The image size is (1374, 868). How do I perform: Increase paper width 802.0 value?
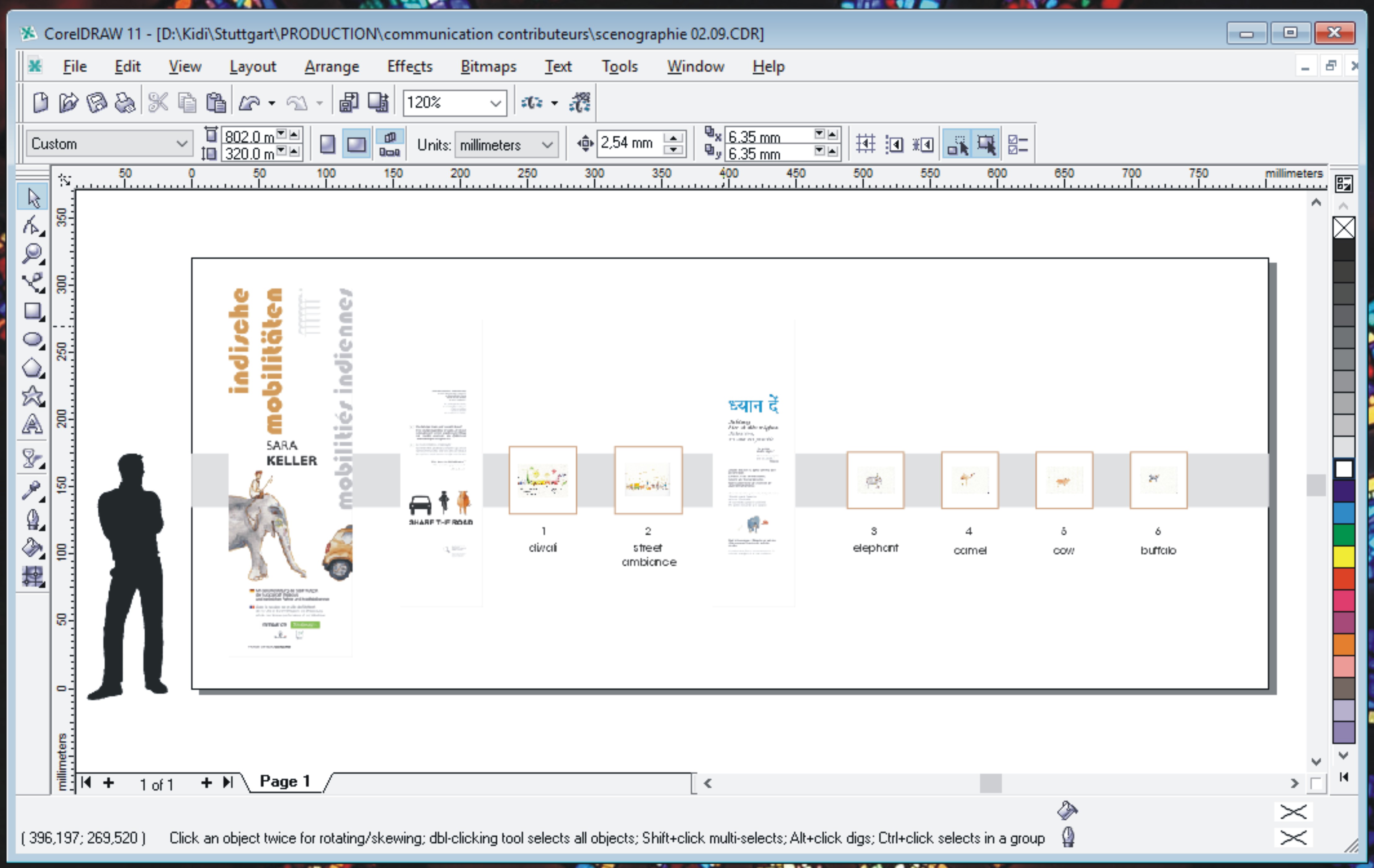(294, 134)
